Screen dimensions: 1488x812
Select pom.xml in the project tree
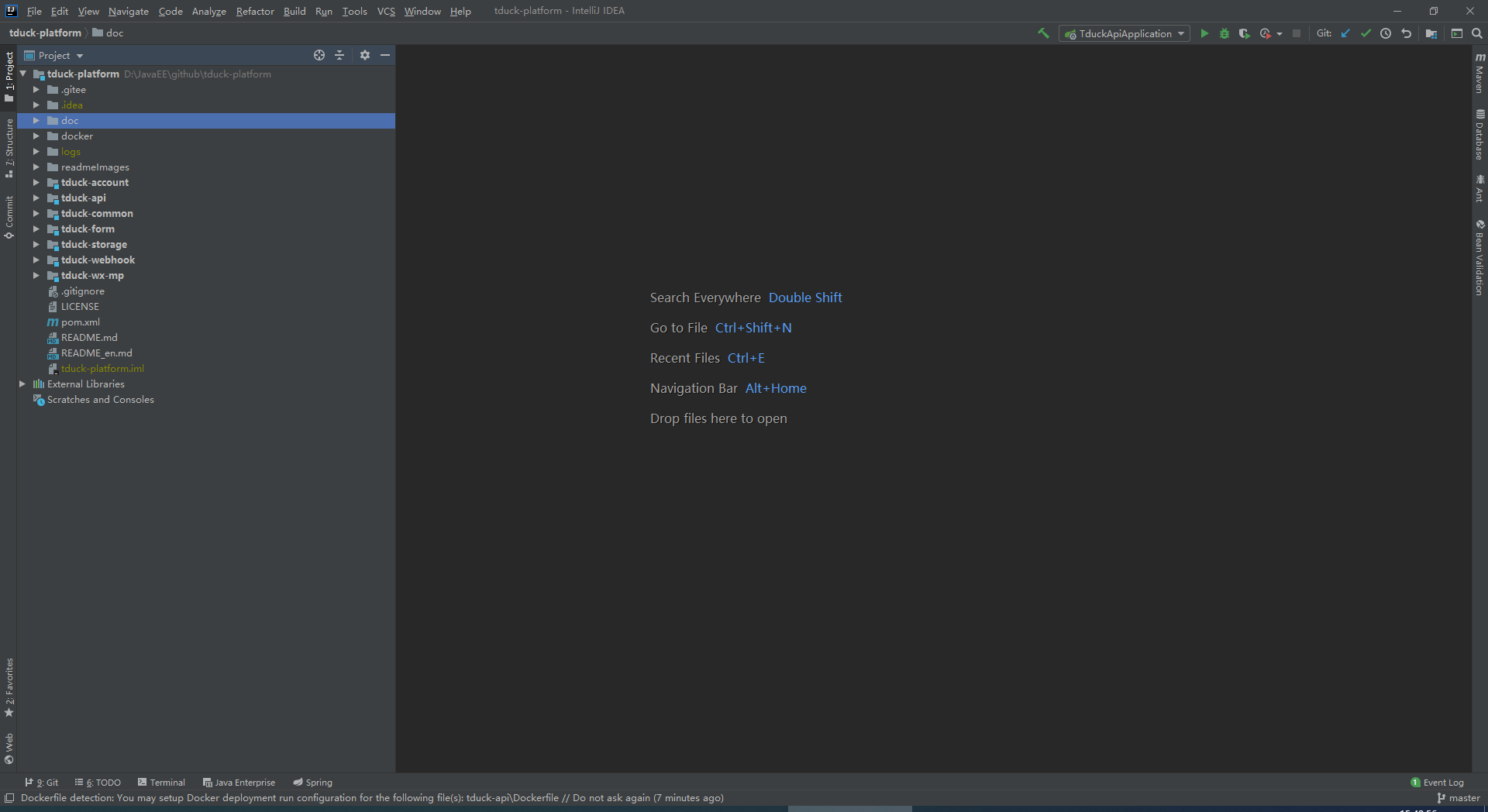click(81, 322)
